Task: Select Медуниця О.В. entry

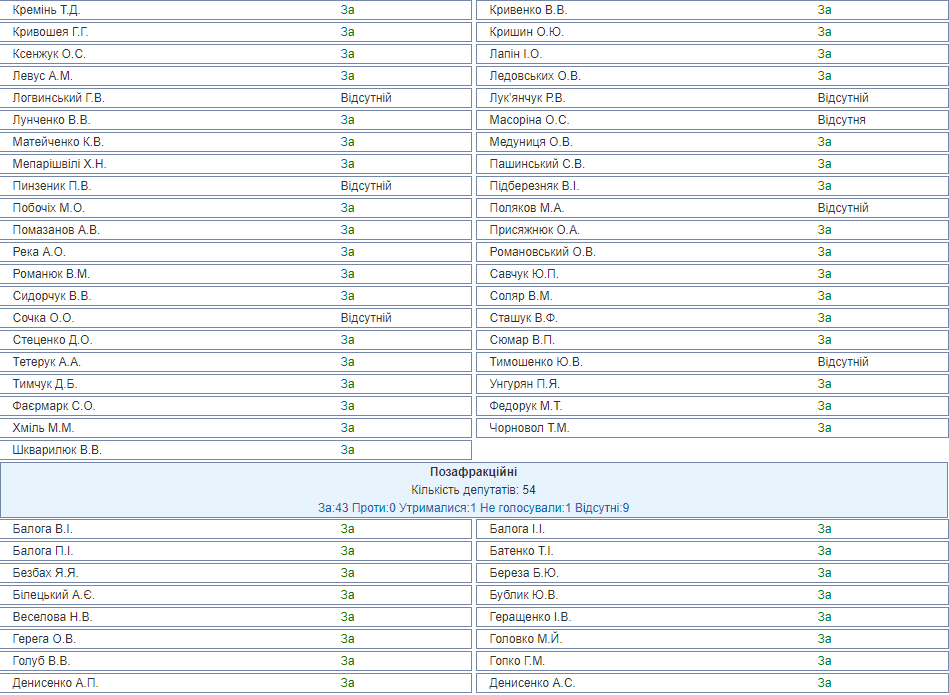Action: pyautogui.click(x=712, y=142)
